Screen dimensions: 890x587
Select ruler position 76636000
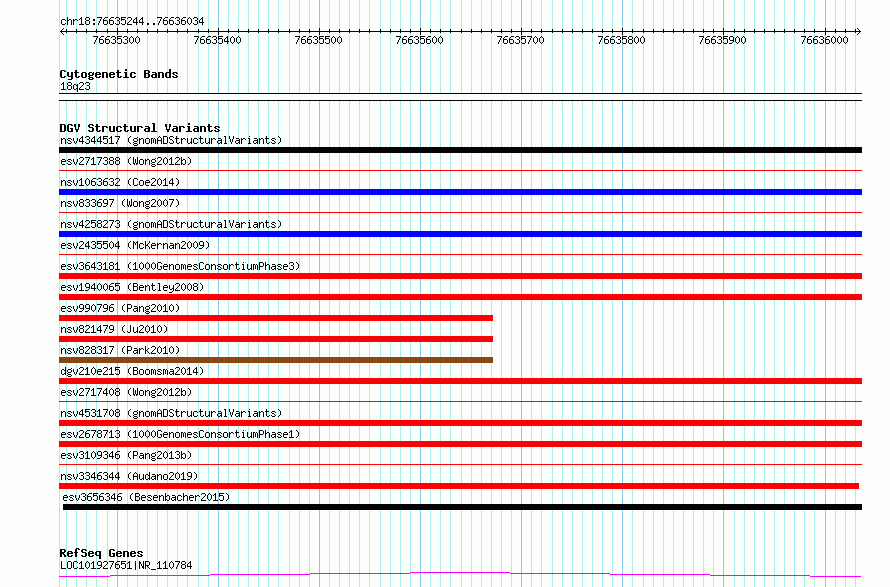point(824,40)
